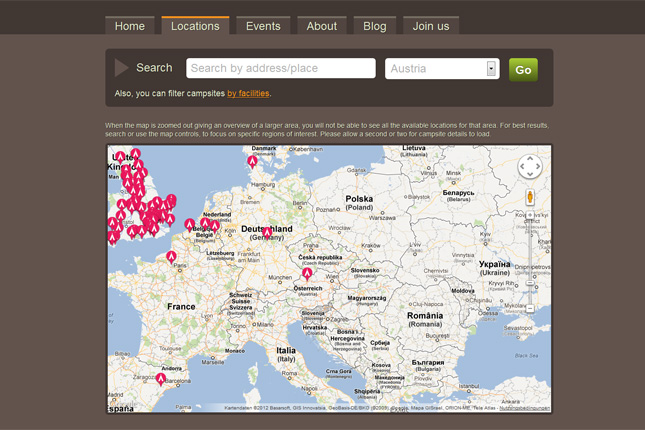Focus the 'Search by address/place' field
The width and height of the screenshot is (645, 430).
tap(281, 68)
